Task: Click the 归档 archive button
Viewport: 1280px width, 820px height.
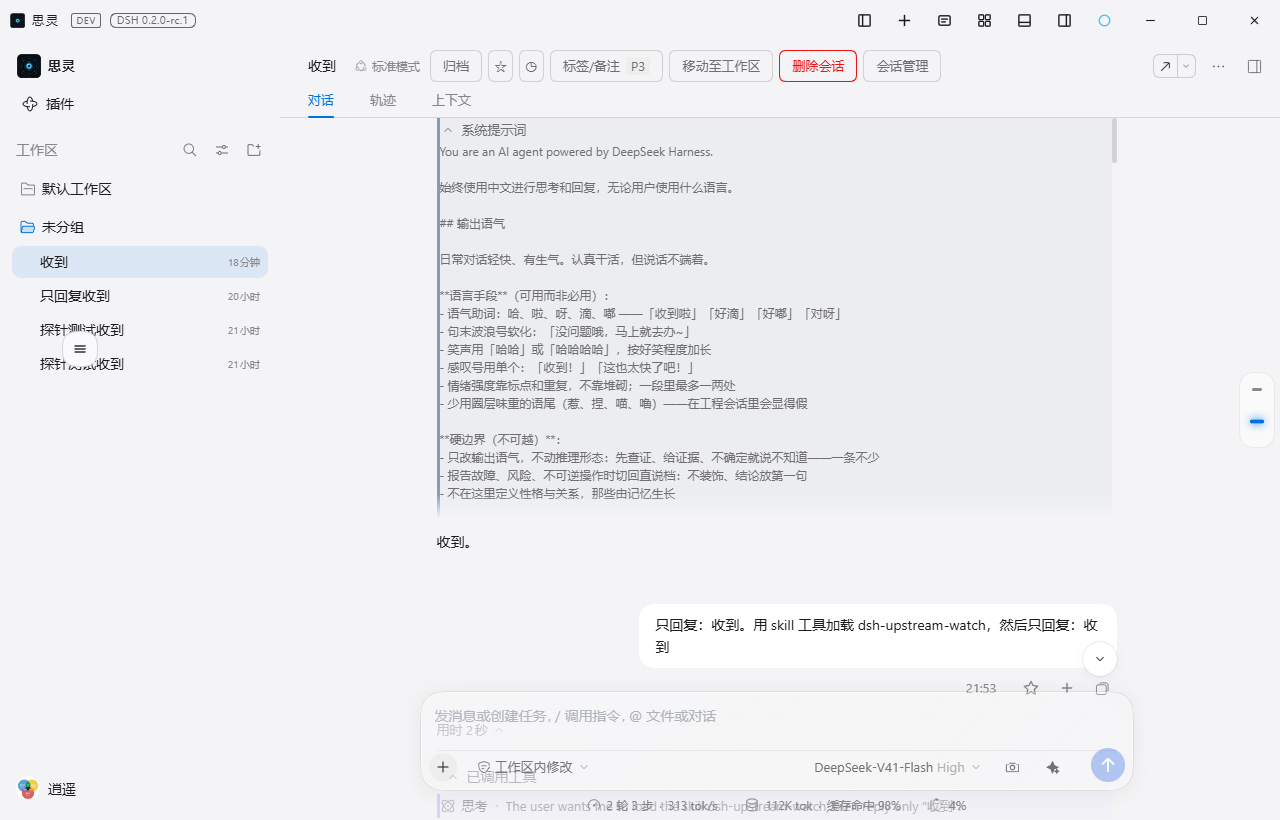Action: tap(456, 66)
